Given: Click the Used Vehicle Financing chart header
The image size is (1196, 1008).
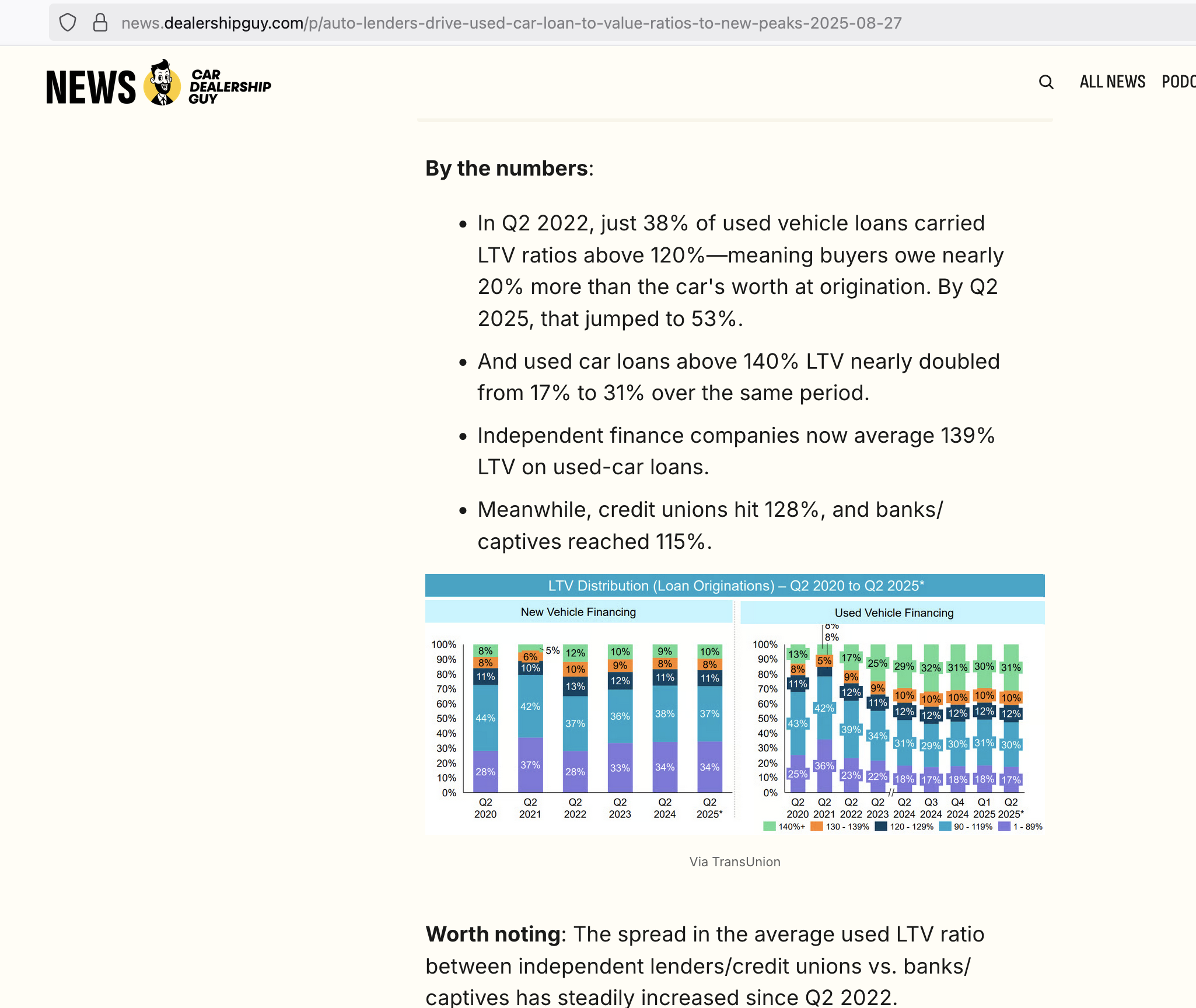Looking at the screenshot, I should click(893, 612).
